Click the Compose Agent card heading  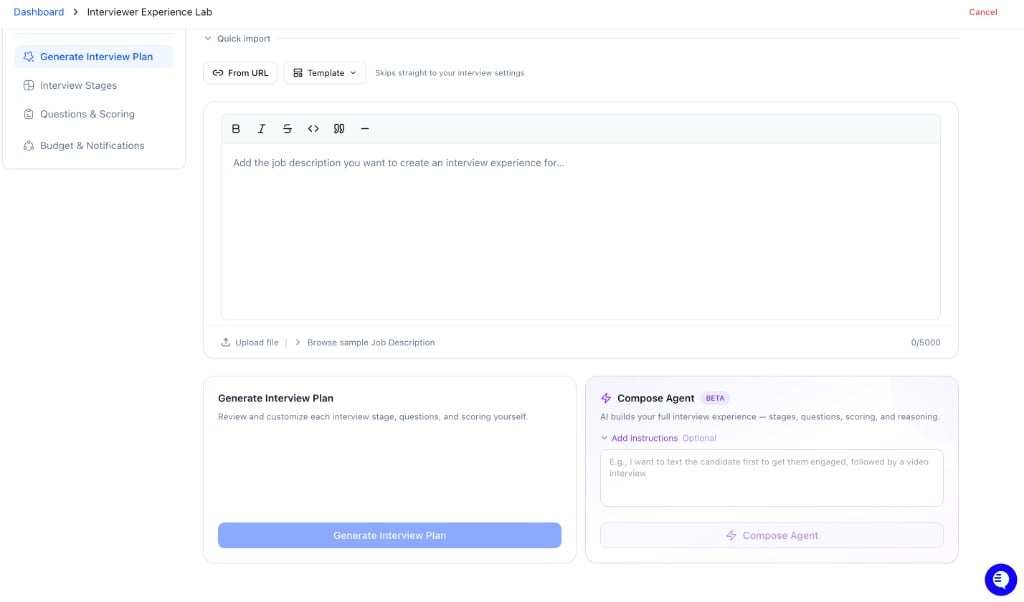(x=656, y=398)
